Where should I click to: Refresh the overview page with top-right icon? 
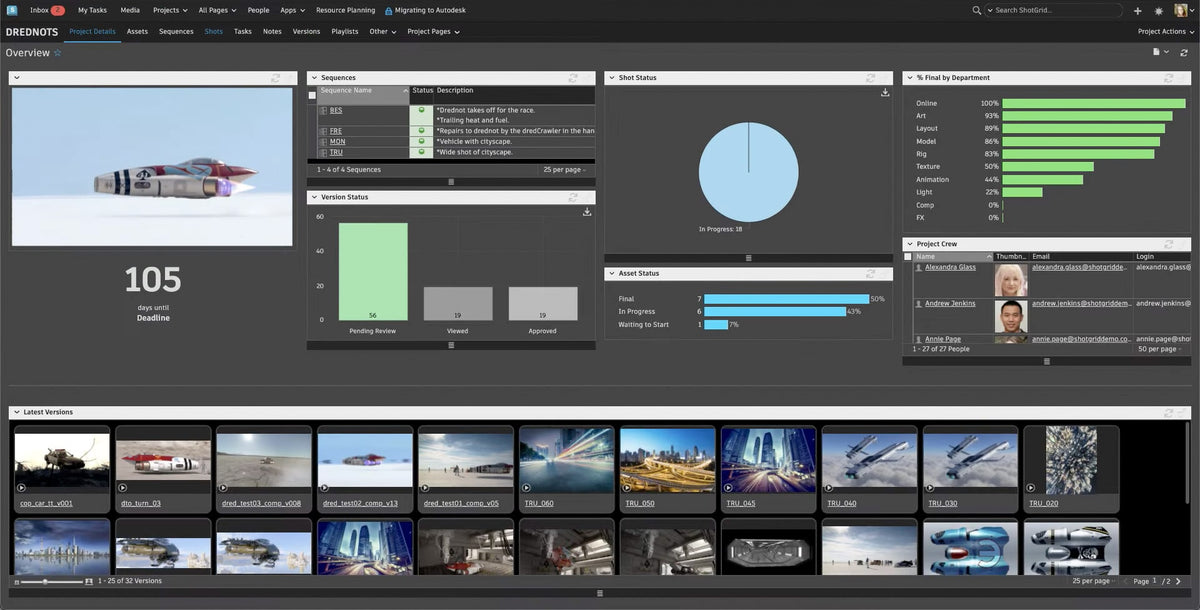(1184, 52)
